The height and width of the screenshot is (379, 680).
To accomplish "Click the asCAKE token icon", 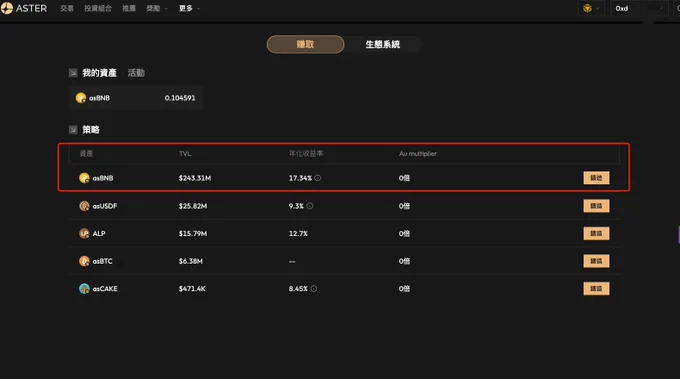I will [84, 288].
